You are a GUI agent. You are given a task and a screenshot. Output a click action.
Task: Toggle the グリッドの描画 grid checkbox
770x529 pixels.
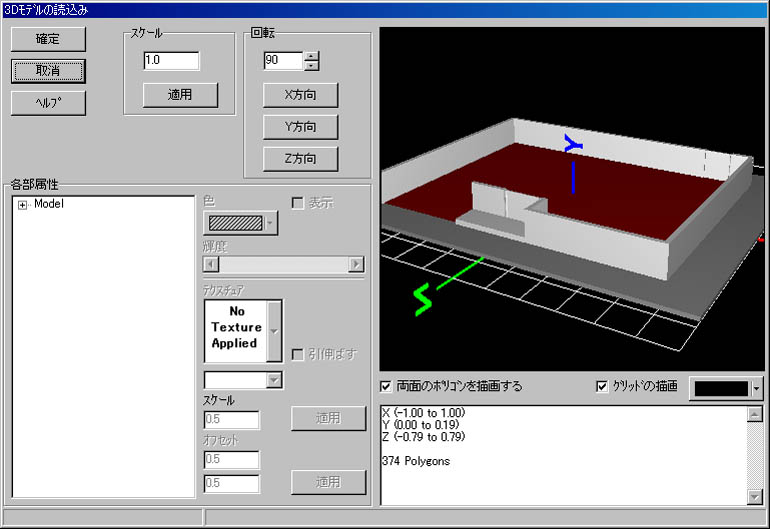tap(602, 387)
